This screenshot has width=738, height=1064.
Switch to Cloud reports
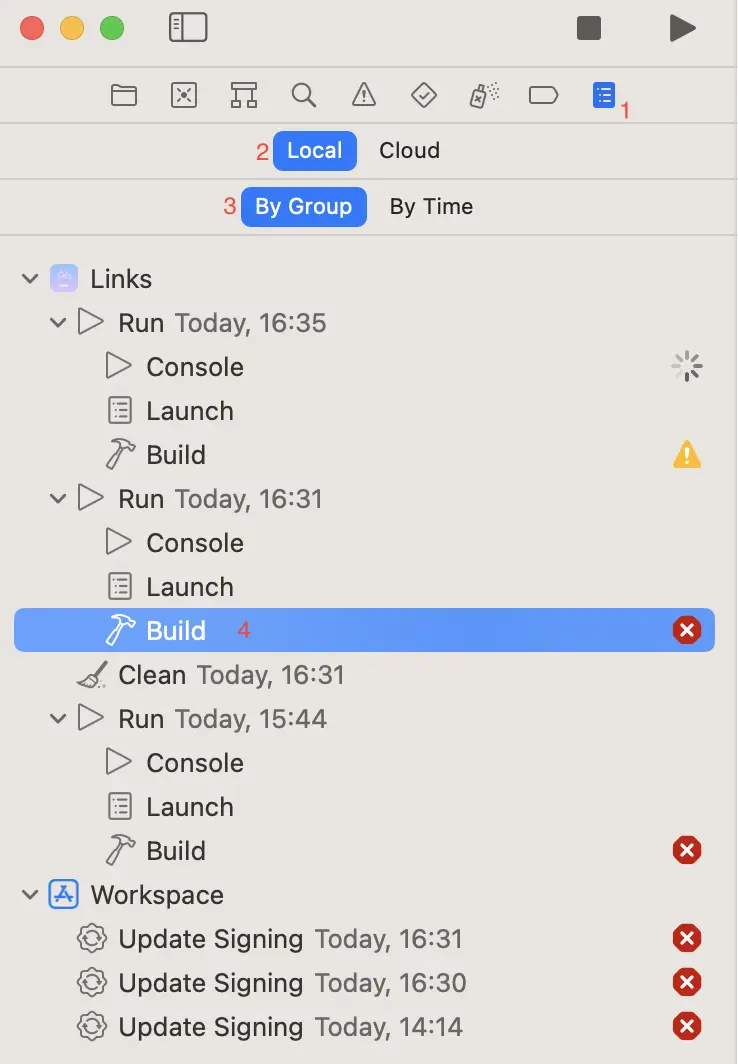[x=409, y=151]
